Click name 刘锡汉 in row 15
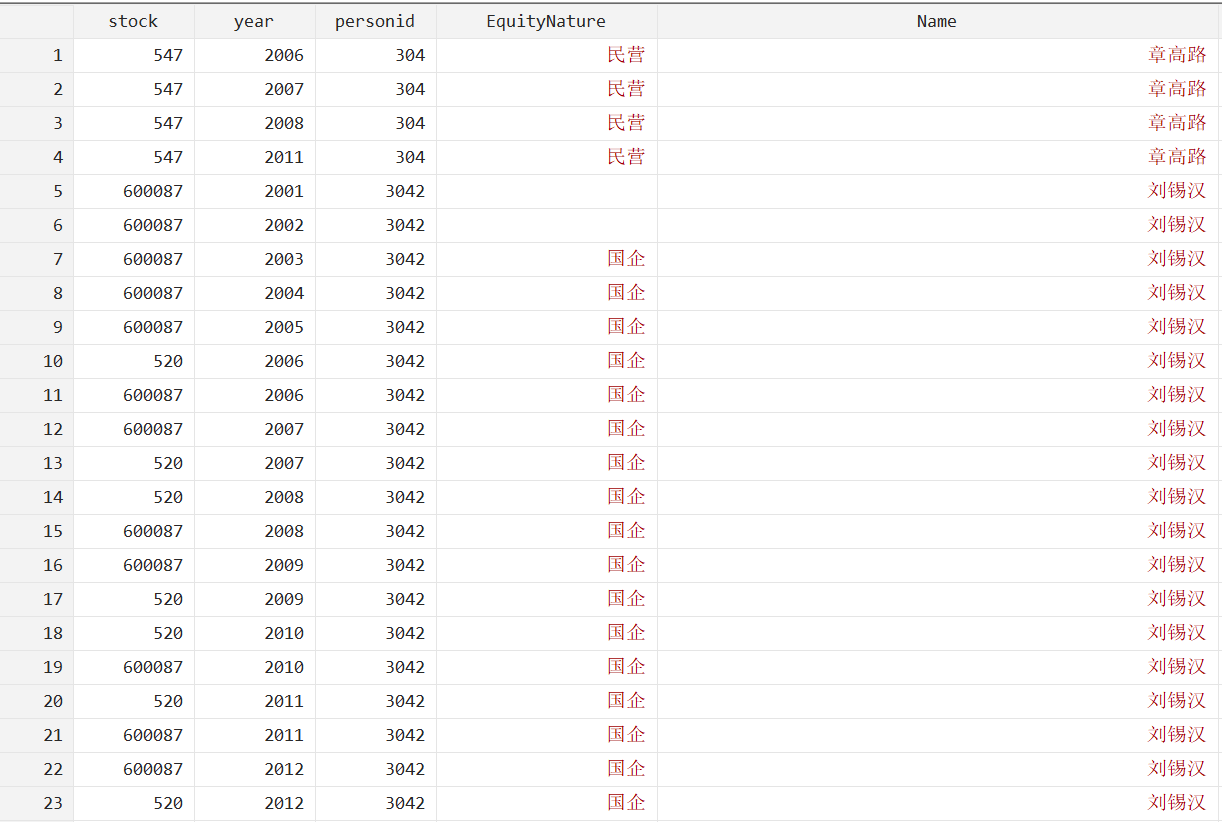The height and width of the screenshot is (822, 1222). pos(1177,531)
